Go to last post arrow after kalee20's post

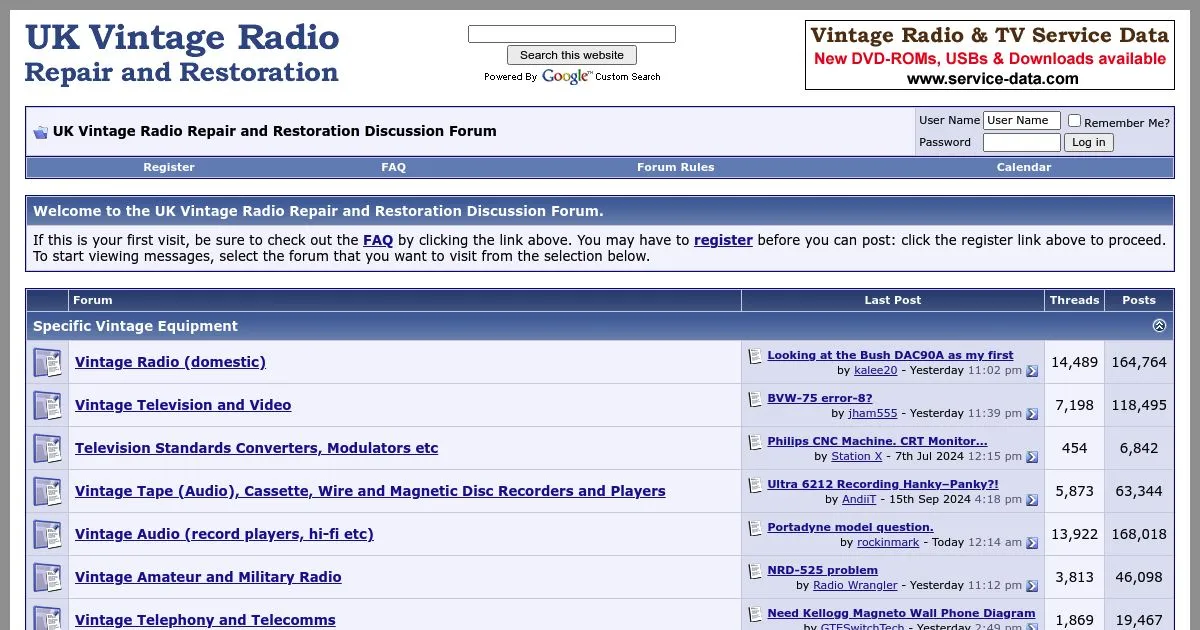1032,371
